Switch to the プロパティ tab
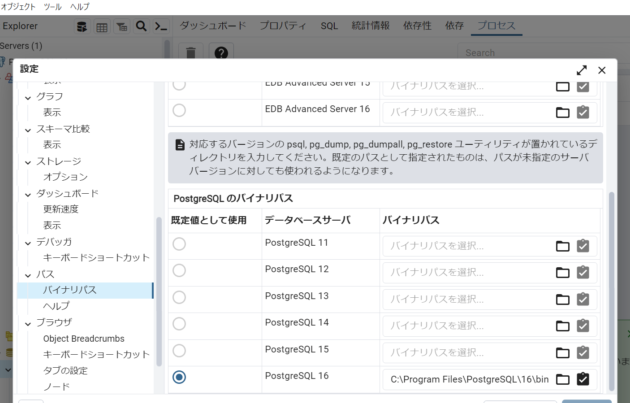The image size is (630, 403). (x=283, y=26)
